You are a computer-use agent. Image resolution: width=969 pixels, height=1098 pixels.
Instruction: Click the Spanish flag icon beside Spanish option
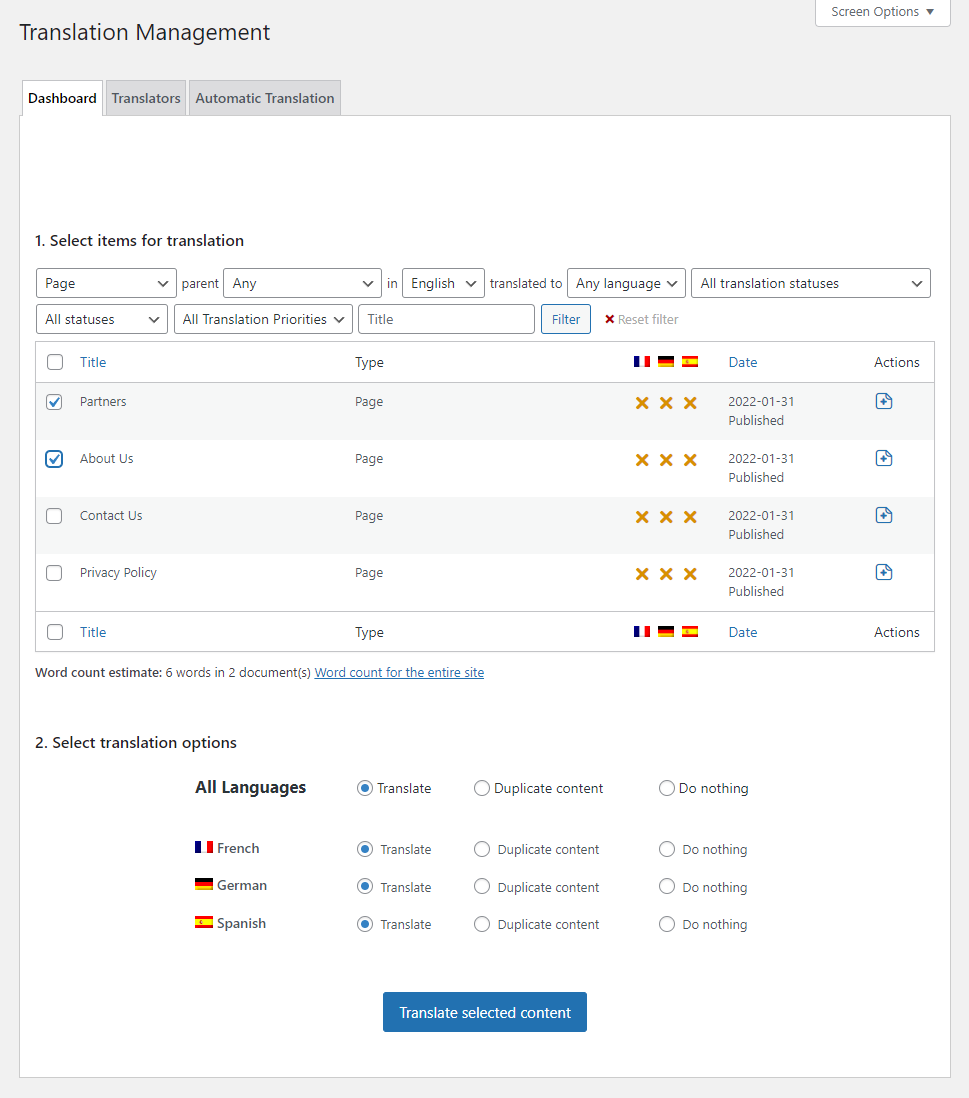[203, 922]
